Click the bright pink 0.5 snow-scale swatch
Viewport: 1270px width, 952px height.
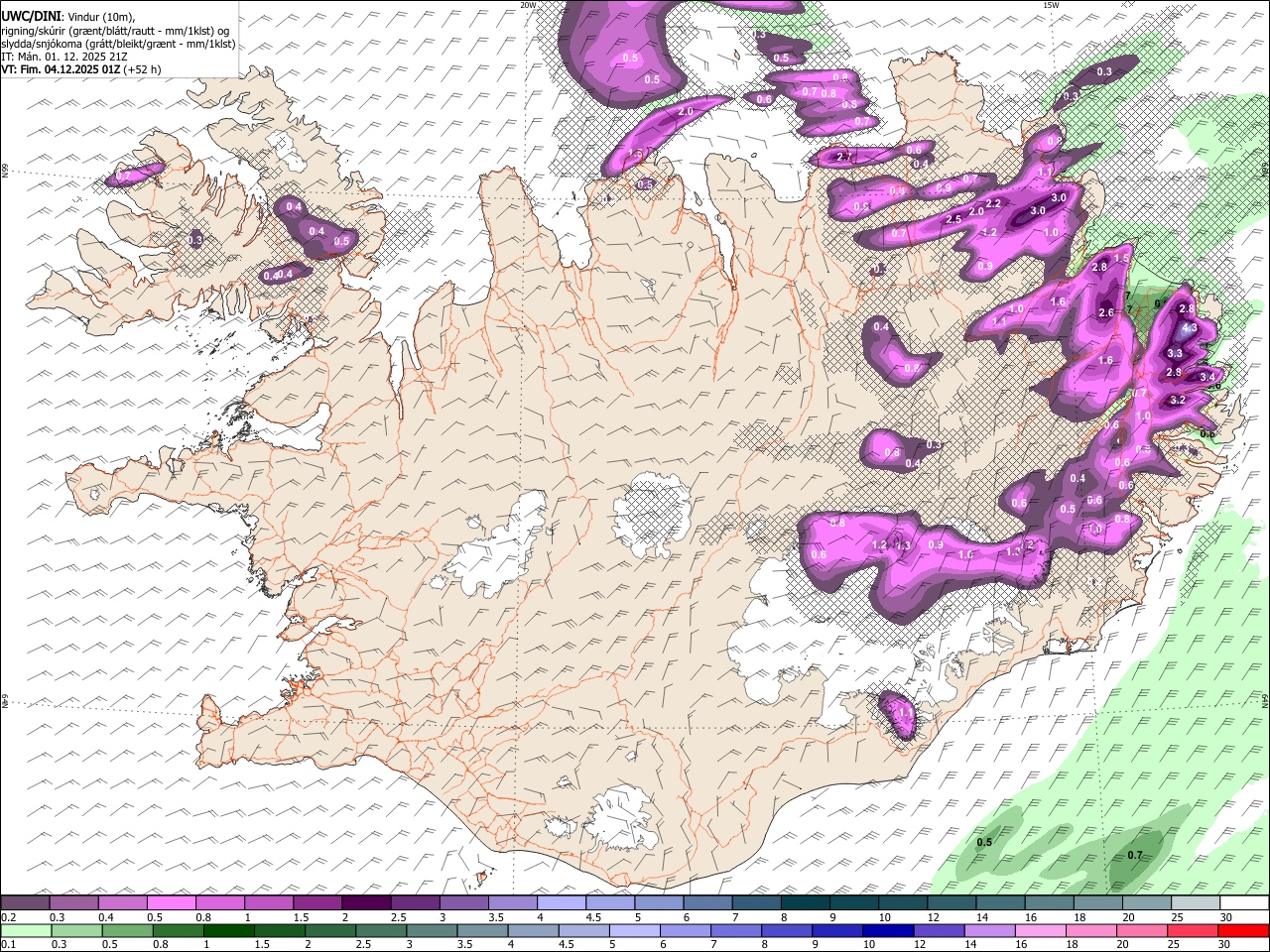[171, 903]
